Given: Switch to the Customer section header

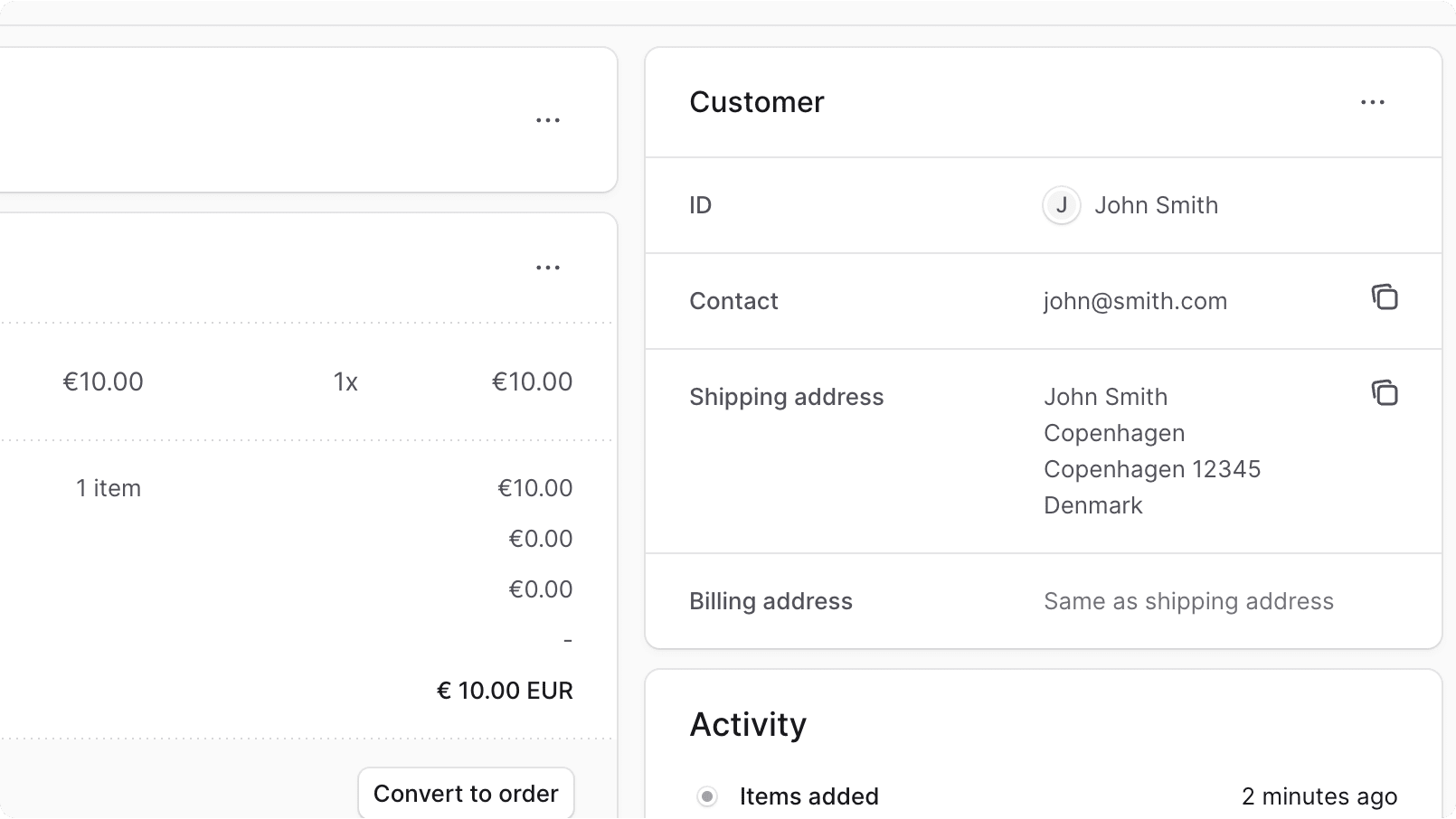Looking at the screenshot, I should click(x=757, y=102).
